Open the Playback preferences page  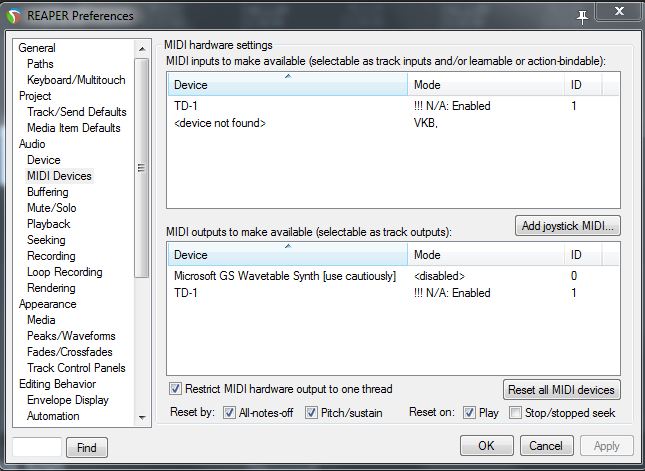click(49, 224)
